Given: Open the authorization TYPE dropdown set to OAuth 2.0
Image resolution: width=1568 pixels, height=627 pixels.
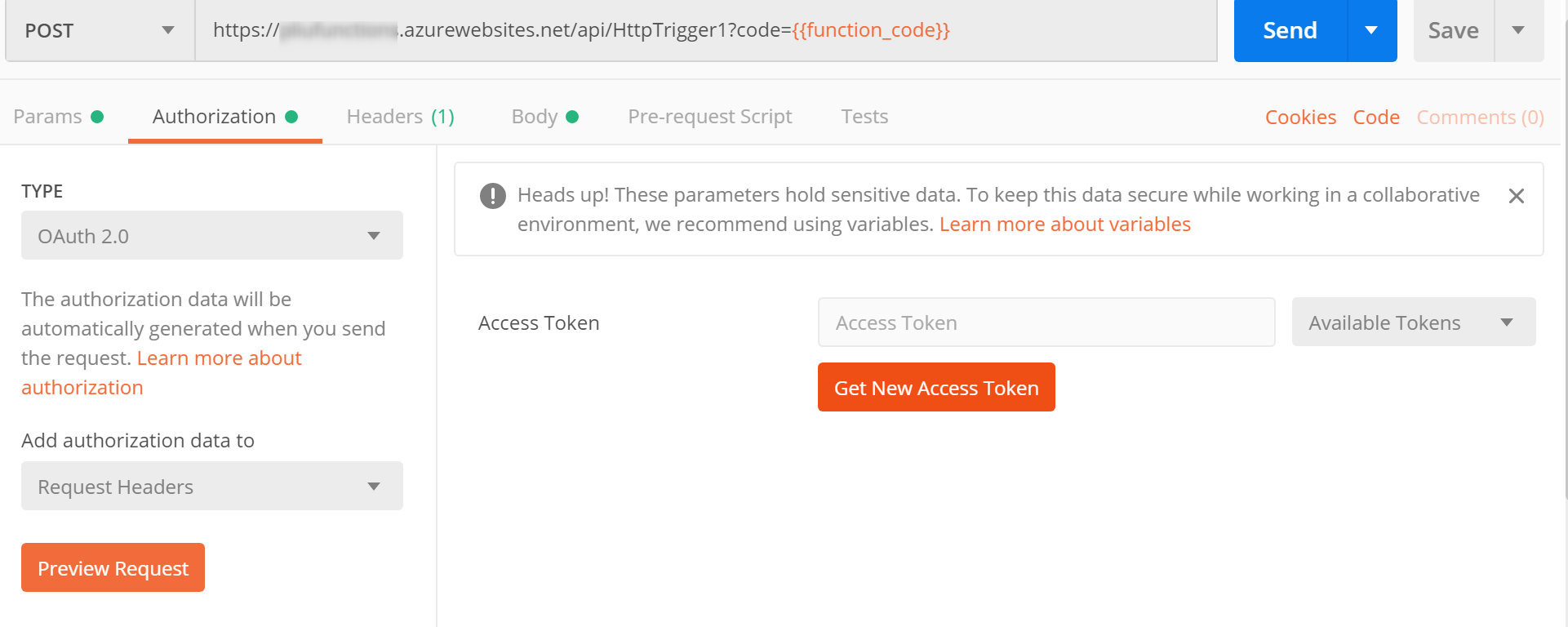Looking at the screenshot, I should pyautogui.click(x=211, y=235).
